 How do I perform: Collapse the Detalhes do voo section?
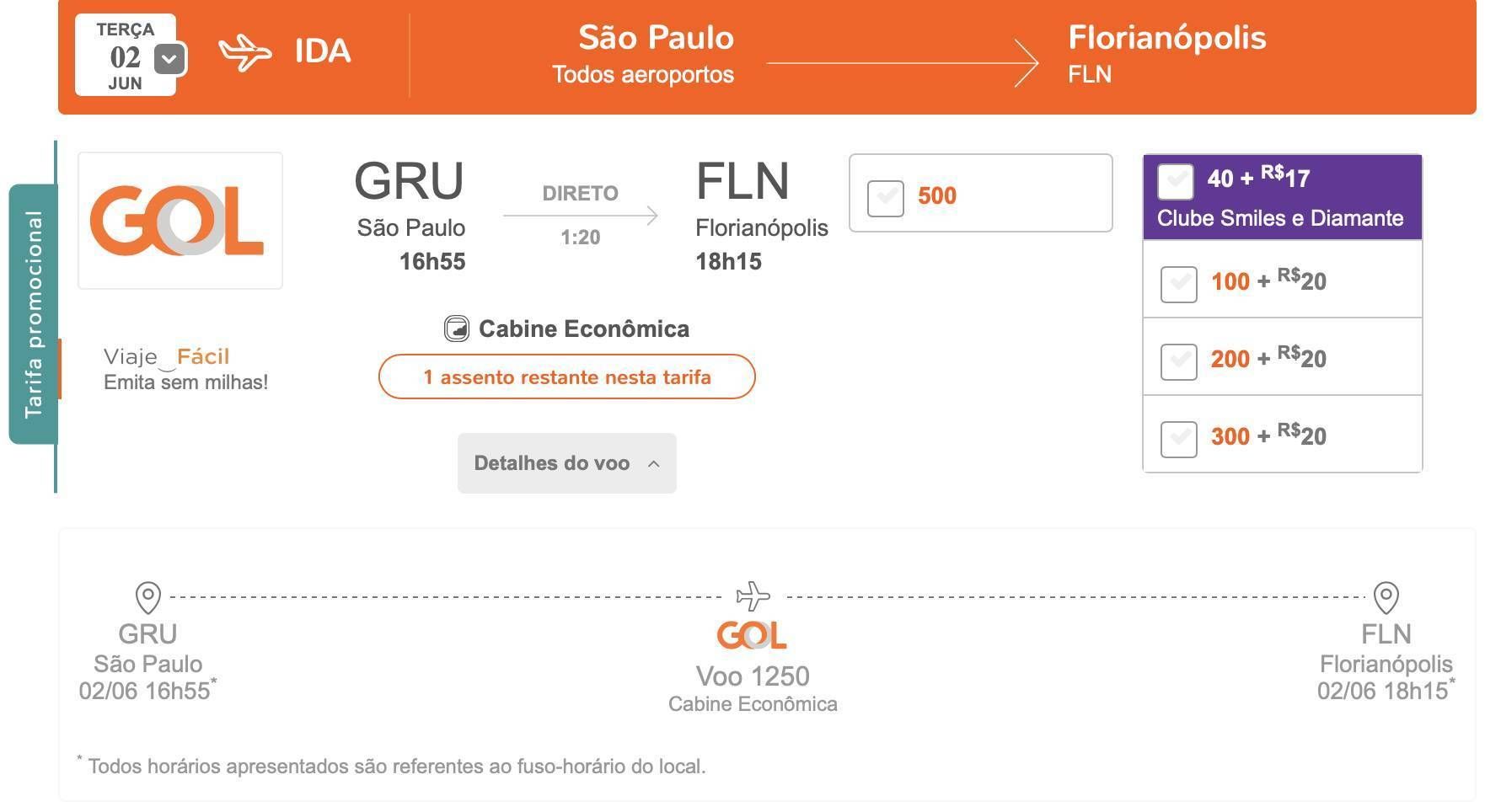pyautogui.click(x=567, y=463)
